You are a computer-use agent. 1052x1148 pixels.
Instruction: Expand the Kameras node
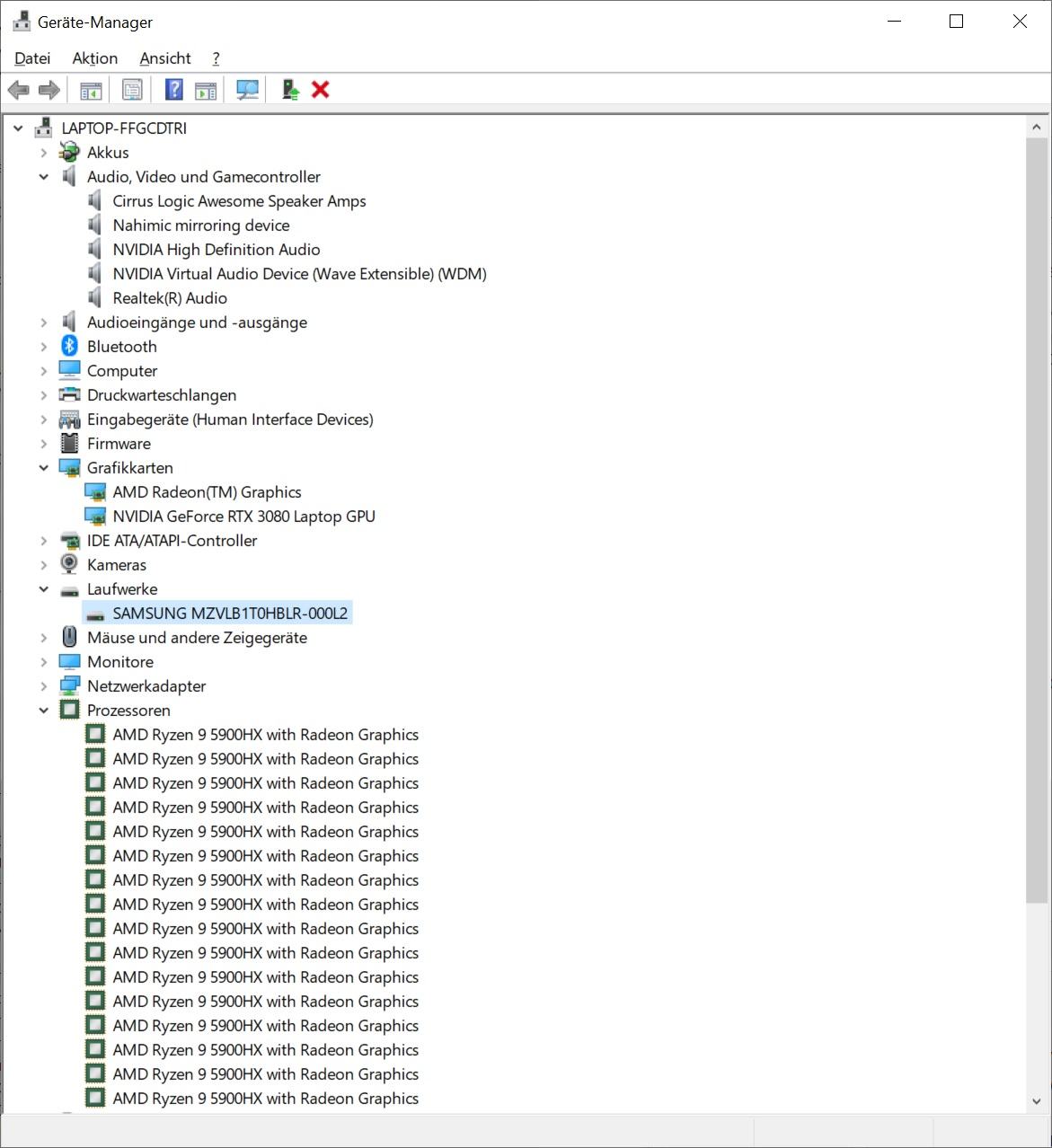pos(43,565)
